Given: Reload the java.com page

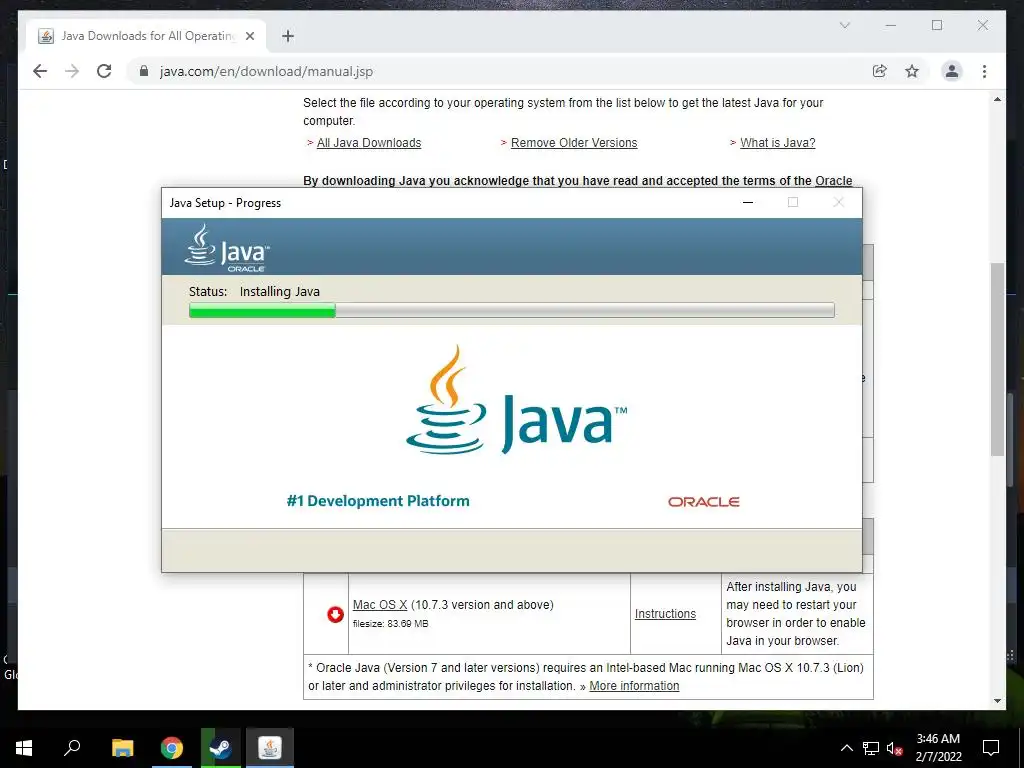Looking at the screenshot, I should [104, 71].
